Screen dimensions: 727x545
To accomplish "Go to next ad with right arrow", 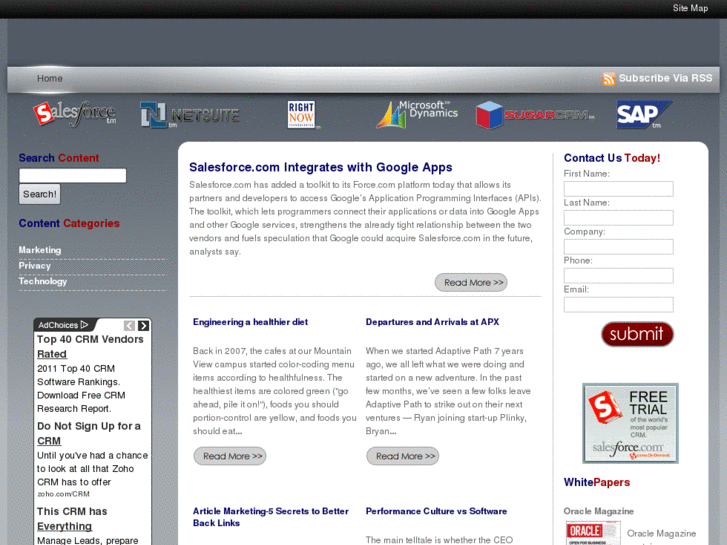I will tap(144, 326).
